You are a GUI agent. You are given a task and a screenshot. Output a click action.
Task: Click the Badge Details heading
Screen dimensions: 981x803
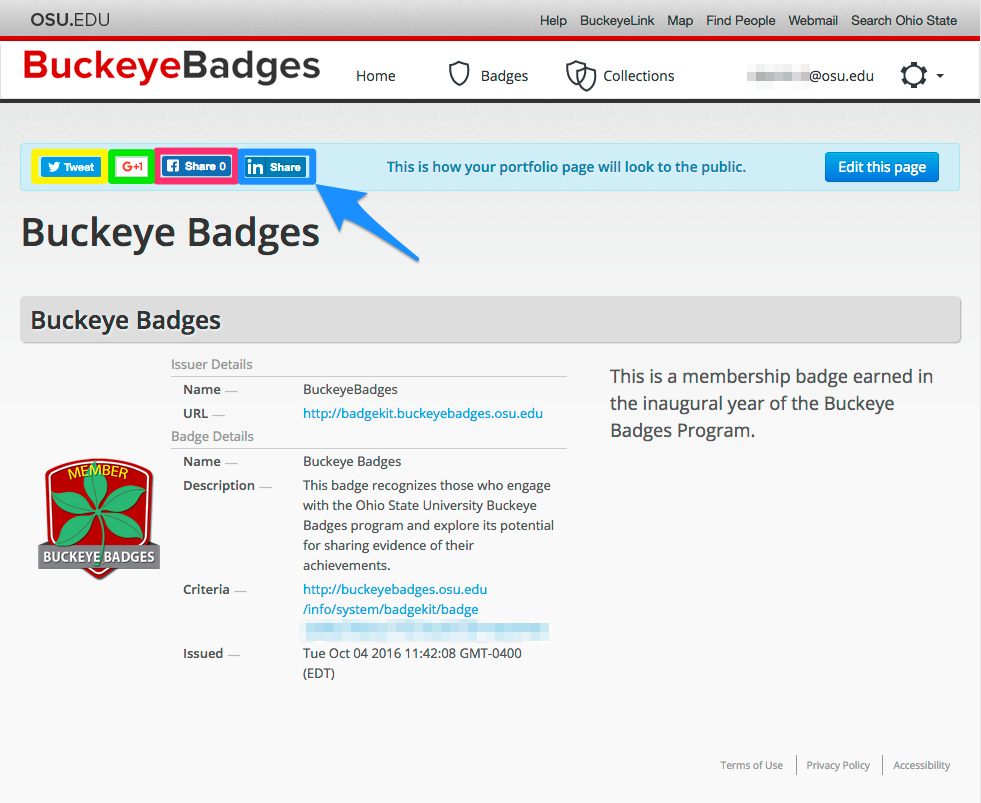[x=212, y=436]
